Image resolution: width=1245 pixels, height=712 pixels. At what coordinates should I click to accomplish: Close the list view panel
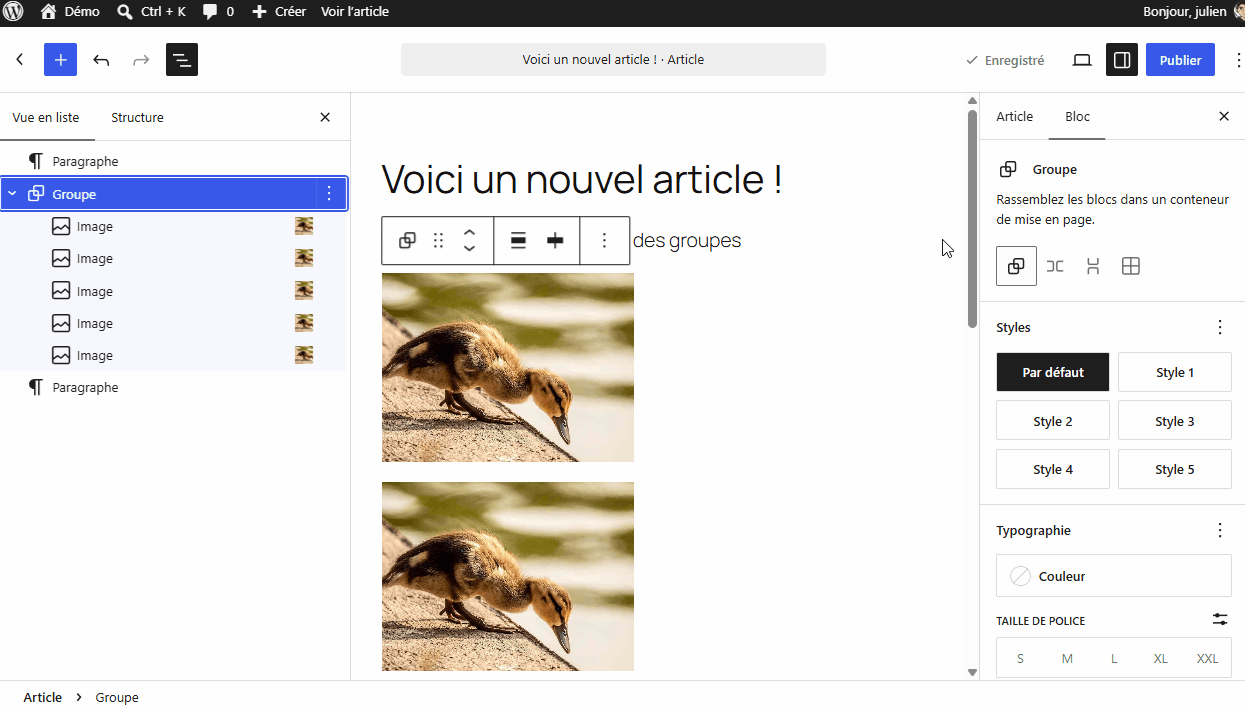(x=325, y=117)
